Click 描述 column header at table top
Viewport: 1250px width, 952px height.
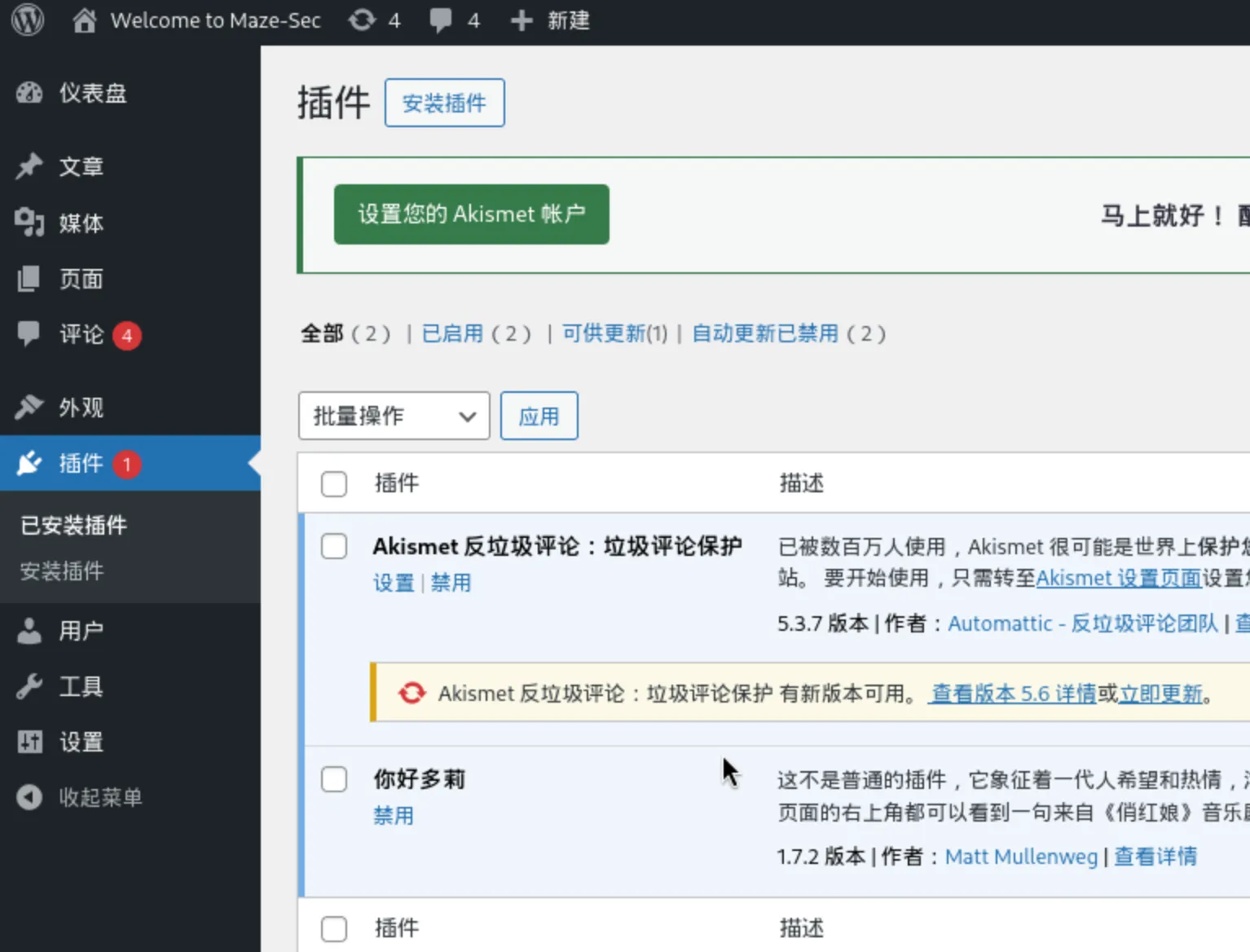point(802,483)
